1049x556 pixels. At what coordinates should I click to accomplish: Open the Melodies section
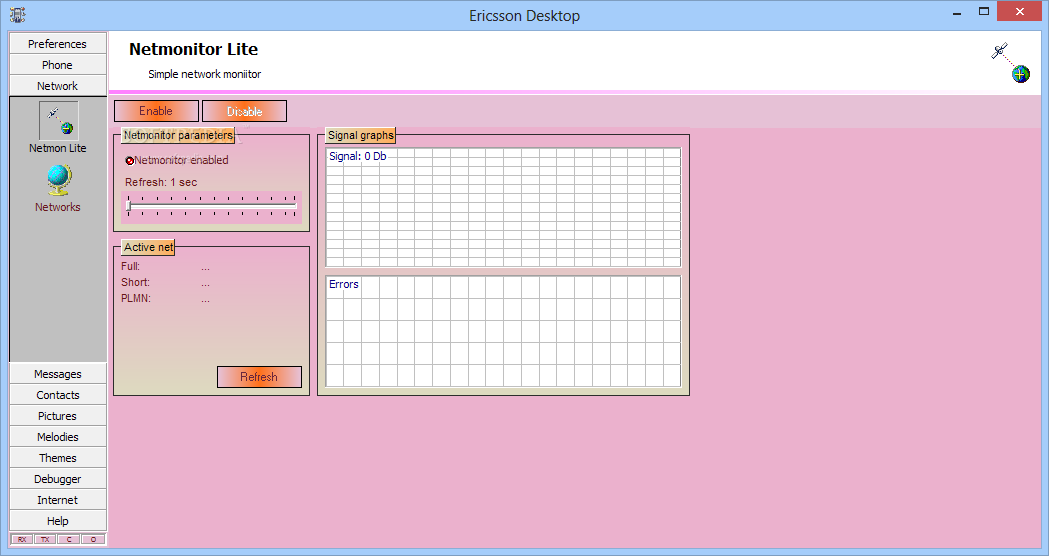click(58, 437)
